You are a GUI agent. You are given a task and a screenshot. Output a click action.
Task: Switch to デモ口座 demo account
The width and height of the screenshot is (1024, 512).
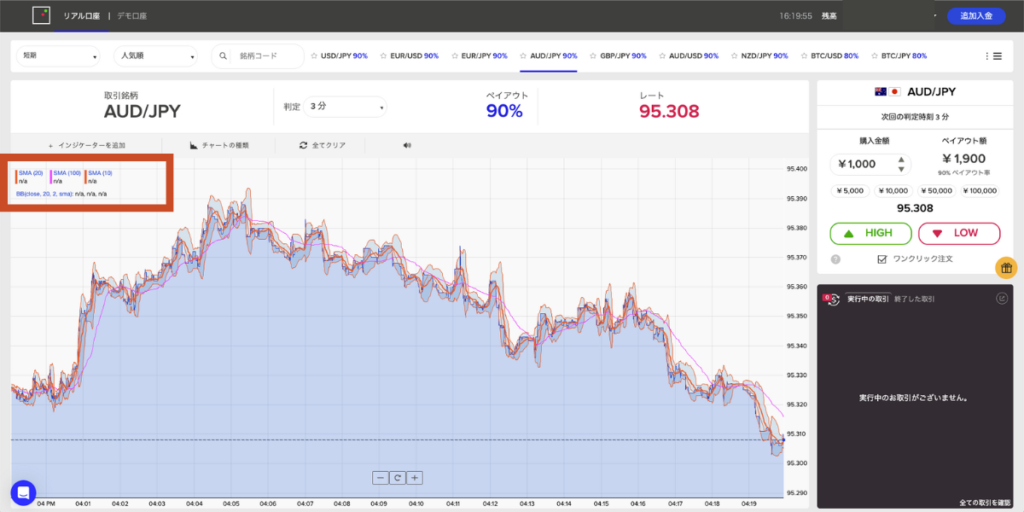tap(133, 16)
